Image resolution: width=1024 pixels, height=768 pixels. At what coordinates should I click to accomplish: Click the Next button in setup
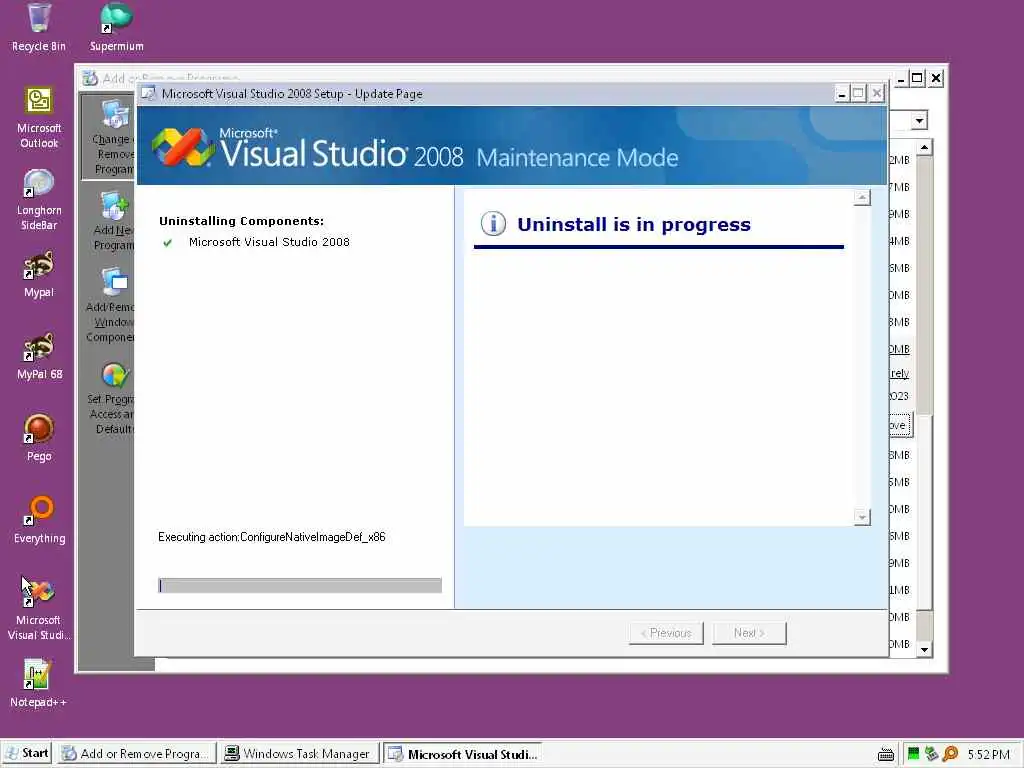pos(749,633)
